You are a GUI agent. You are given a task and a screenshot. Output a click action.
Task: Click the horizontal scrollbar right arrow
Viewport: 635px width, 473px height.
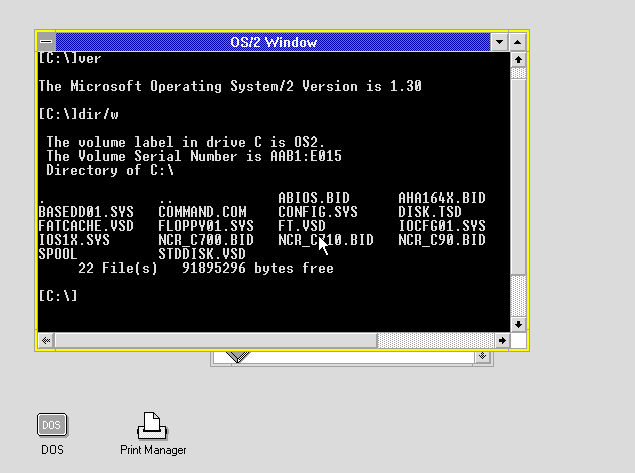[502, 341]
